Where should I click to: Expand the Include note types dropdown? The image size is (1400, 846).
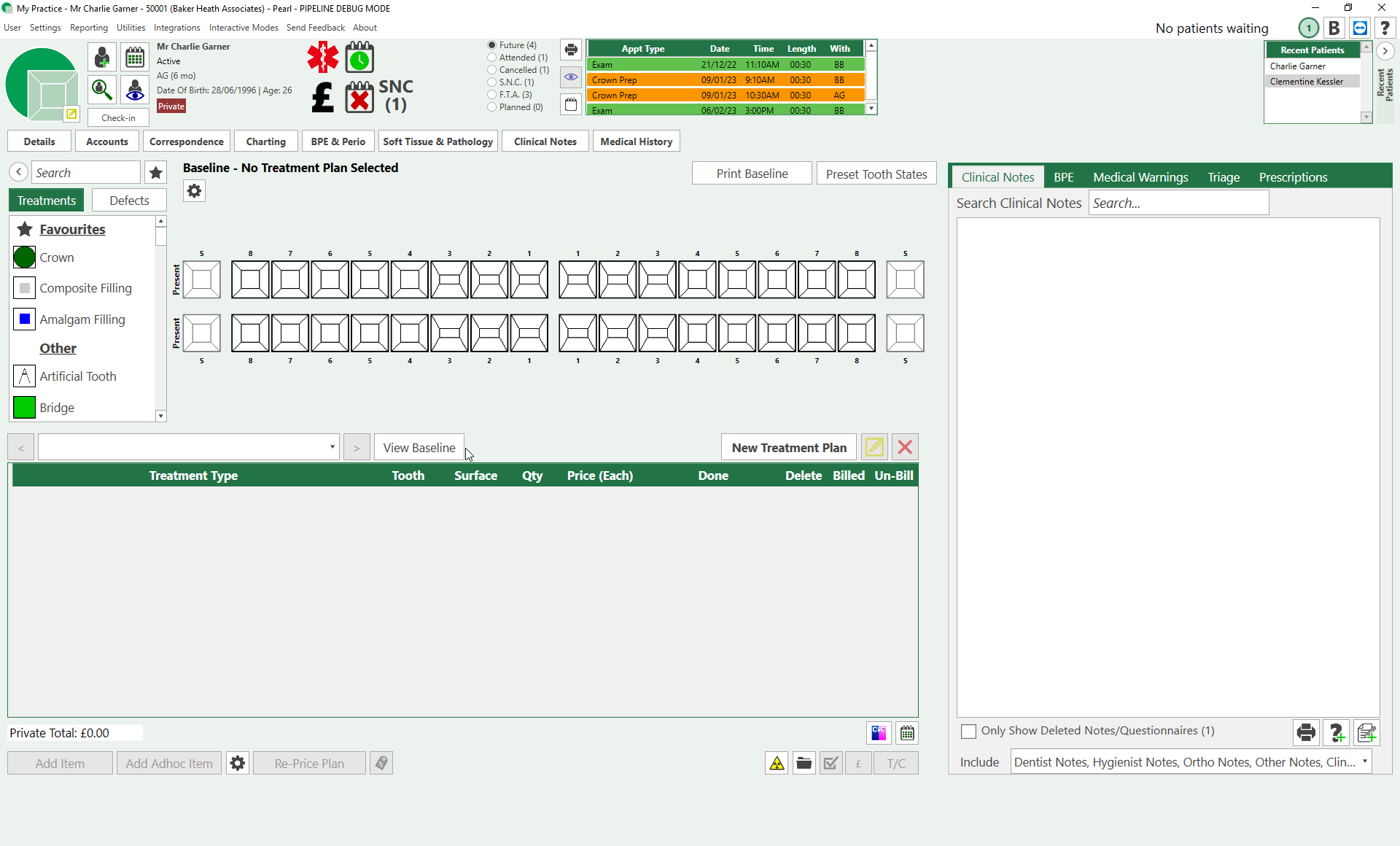[1364, 762]
